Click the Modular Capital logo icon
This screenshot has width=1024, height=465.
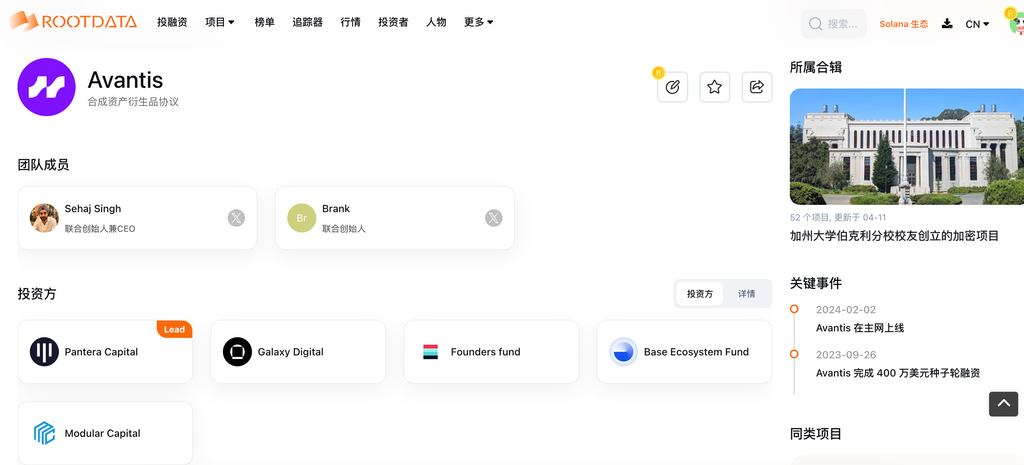[44, 433]
